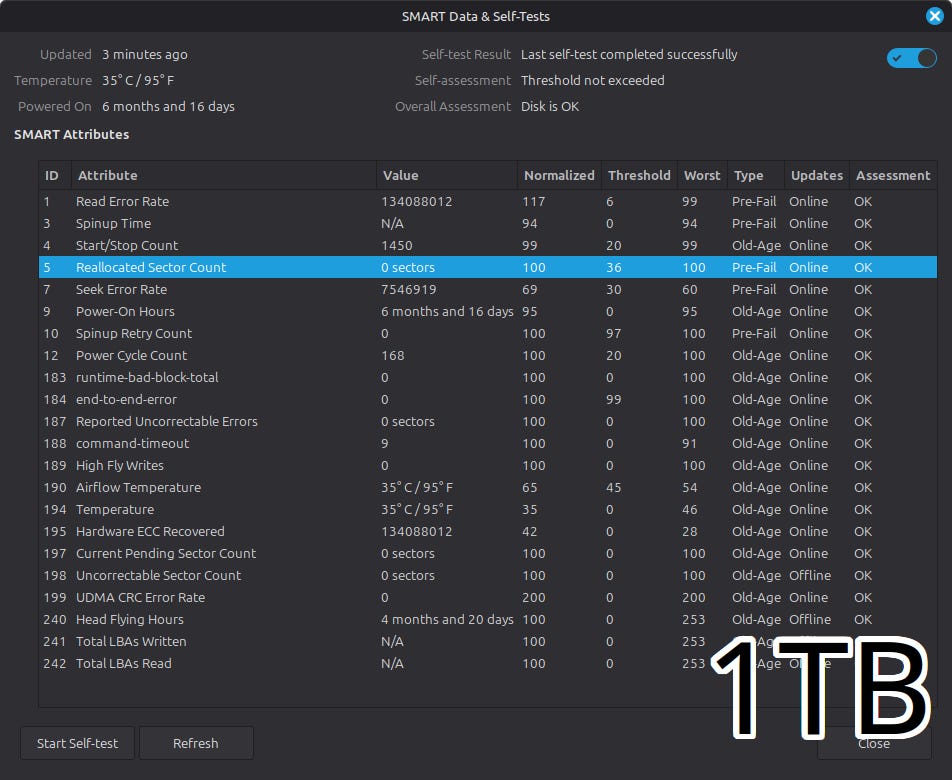Close the SMART Data dialog with X icon
Screen dimensions: 952x780
tap(934, 16)
